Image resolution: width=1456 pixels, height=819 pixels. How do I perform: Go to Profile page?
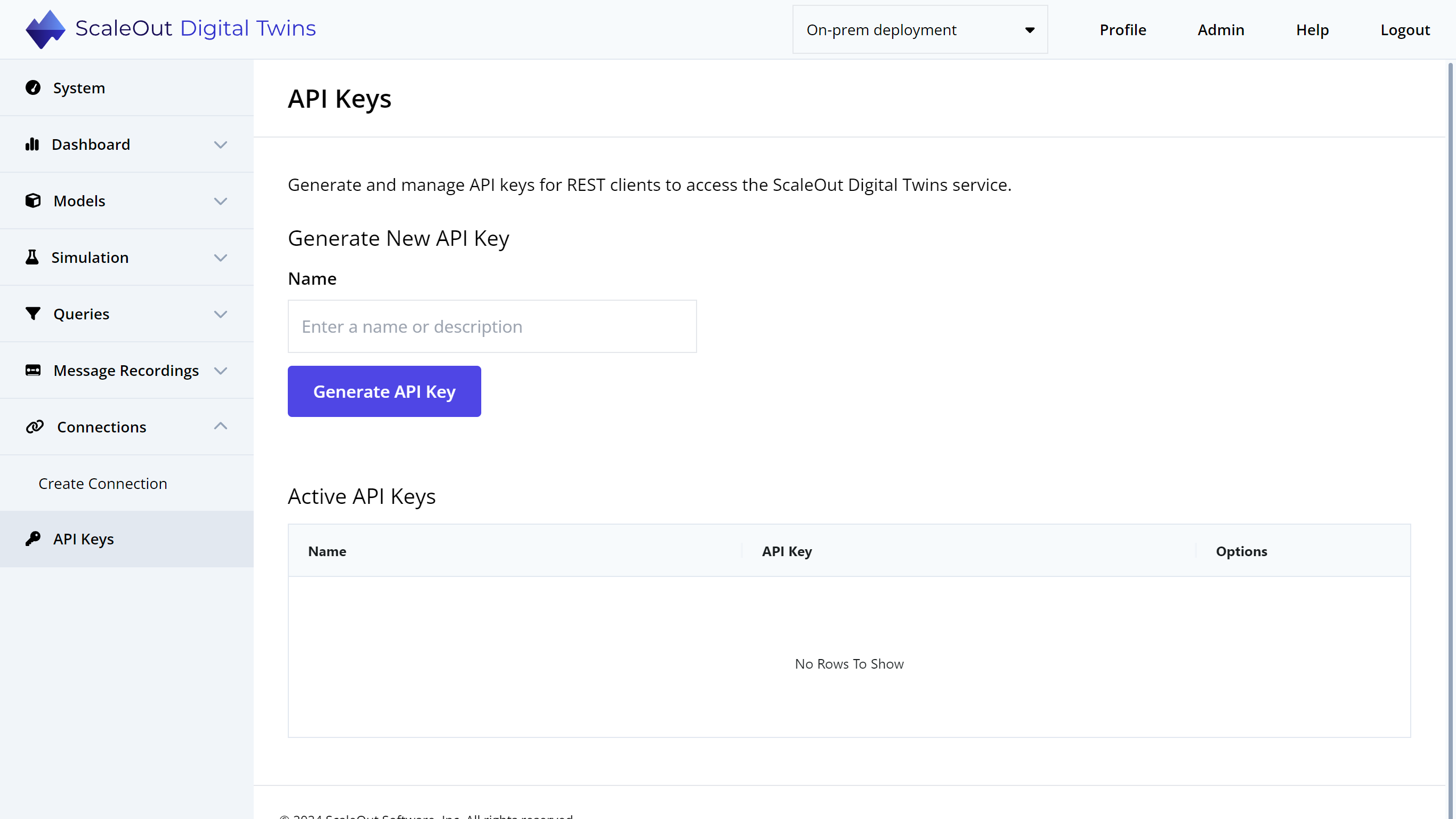[x=1122, y=29]
